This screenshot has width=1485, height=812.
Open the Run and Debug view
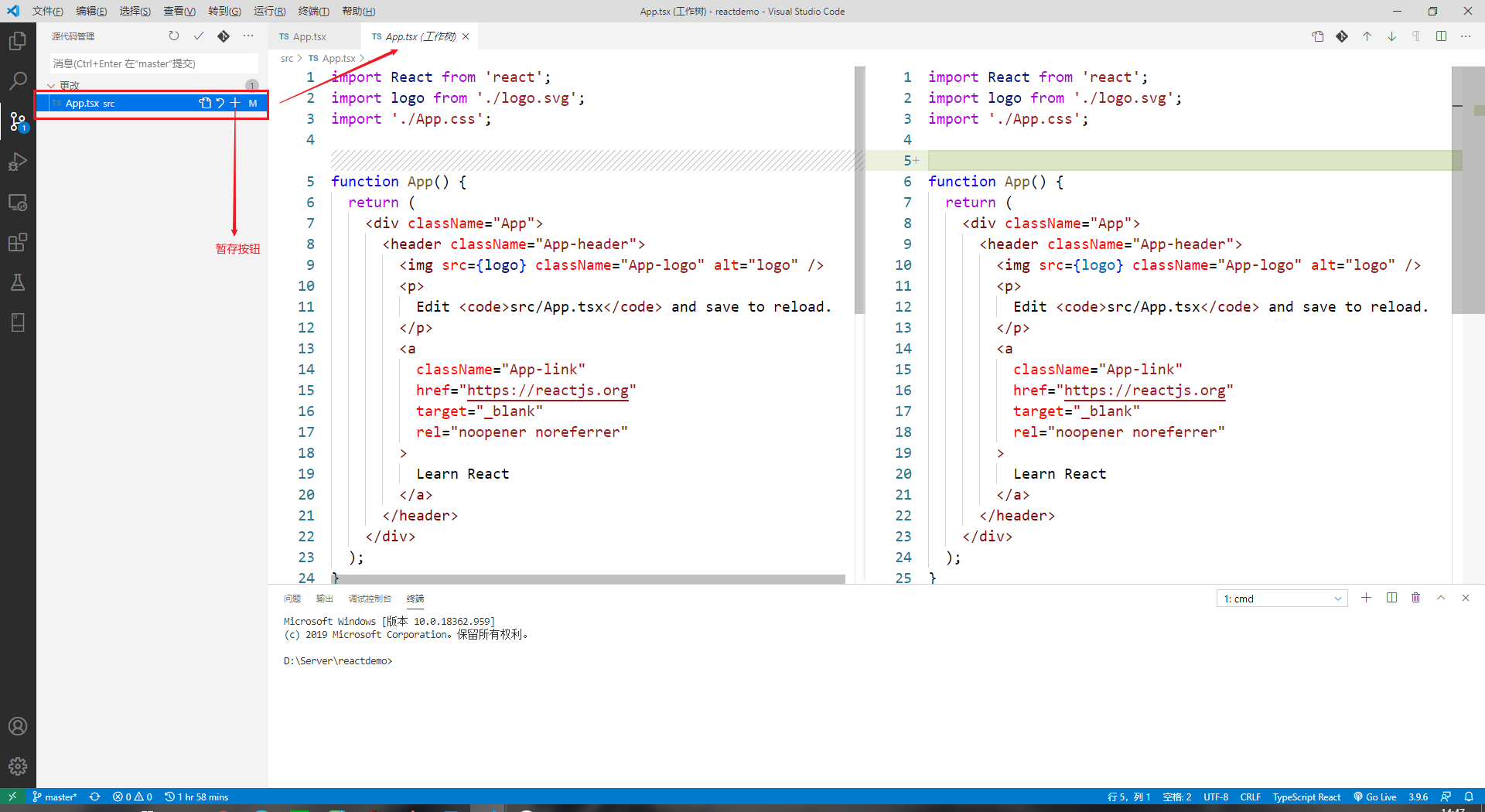point(18,162)
